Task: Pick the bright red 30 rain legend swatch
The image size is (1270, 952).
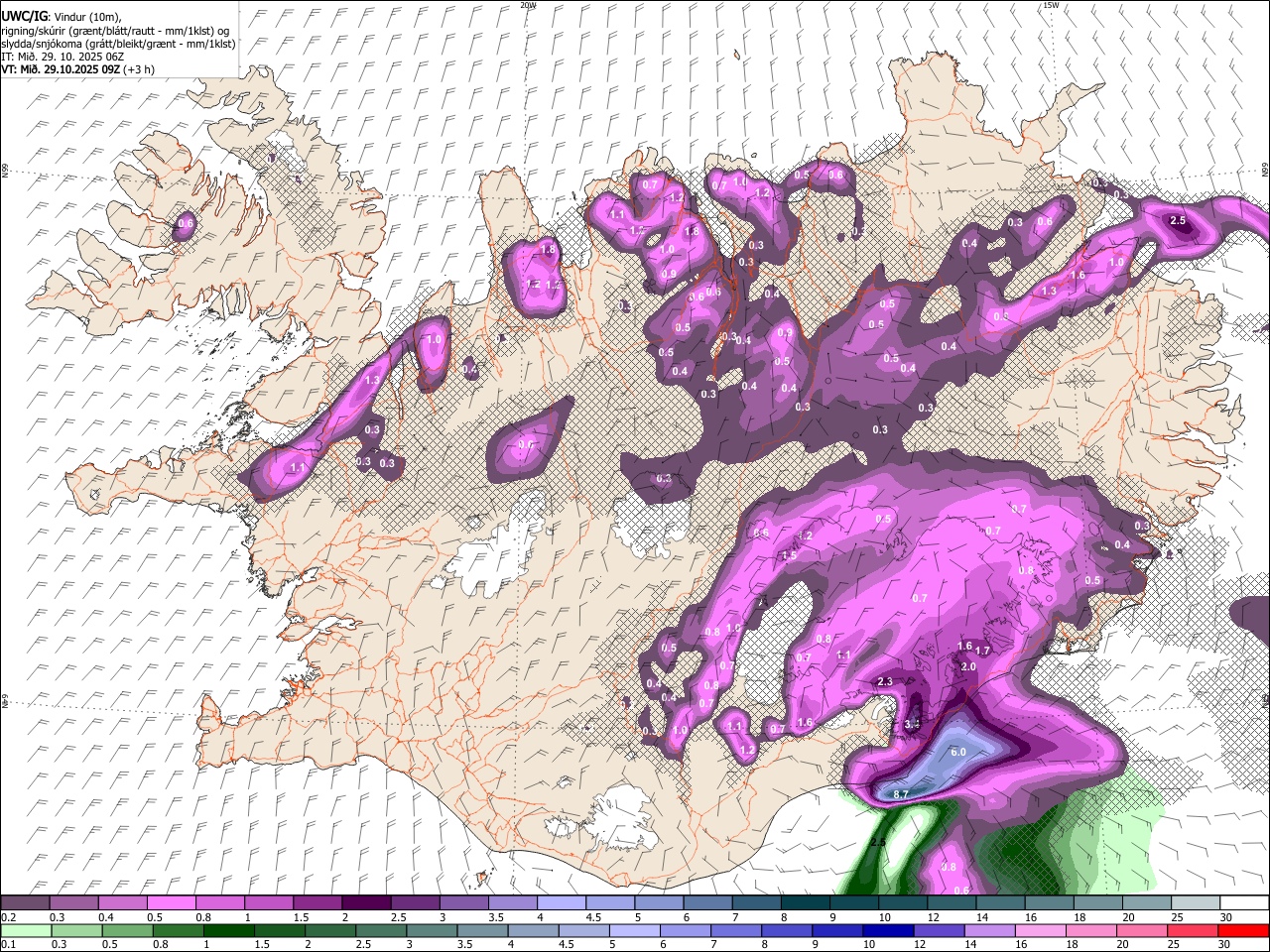Action: click(x=1243, y=931)
